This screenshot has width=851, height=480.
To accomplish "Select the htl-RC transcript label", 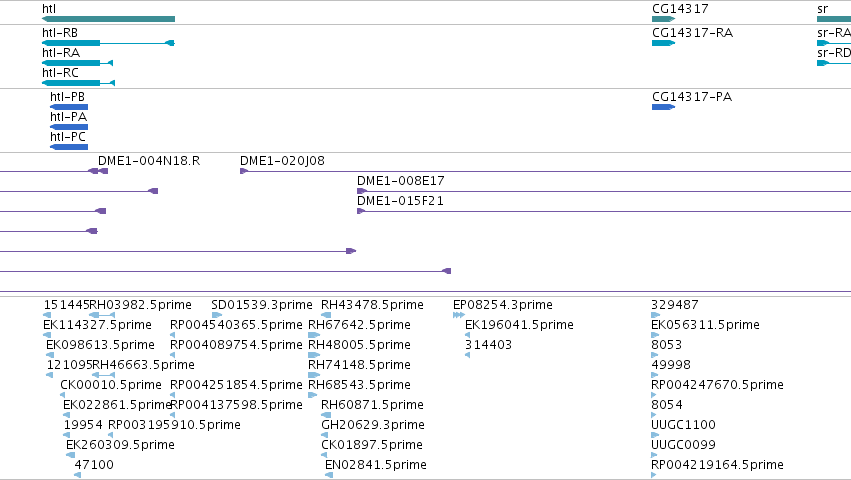I will click(60, 73).
